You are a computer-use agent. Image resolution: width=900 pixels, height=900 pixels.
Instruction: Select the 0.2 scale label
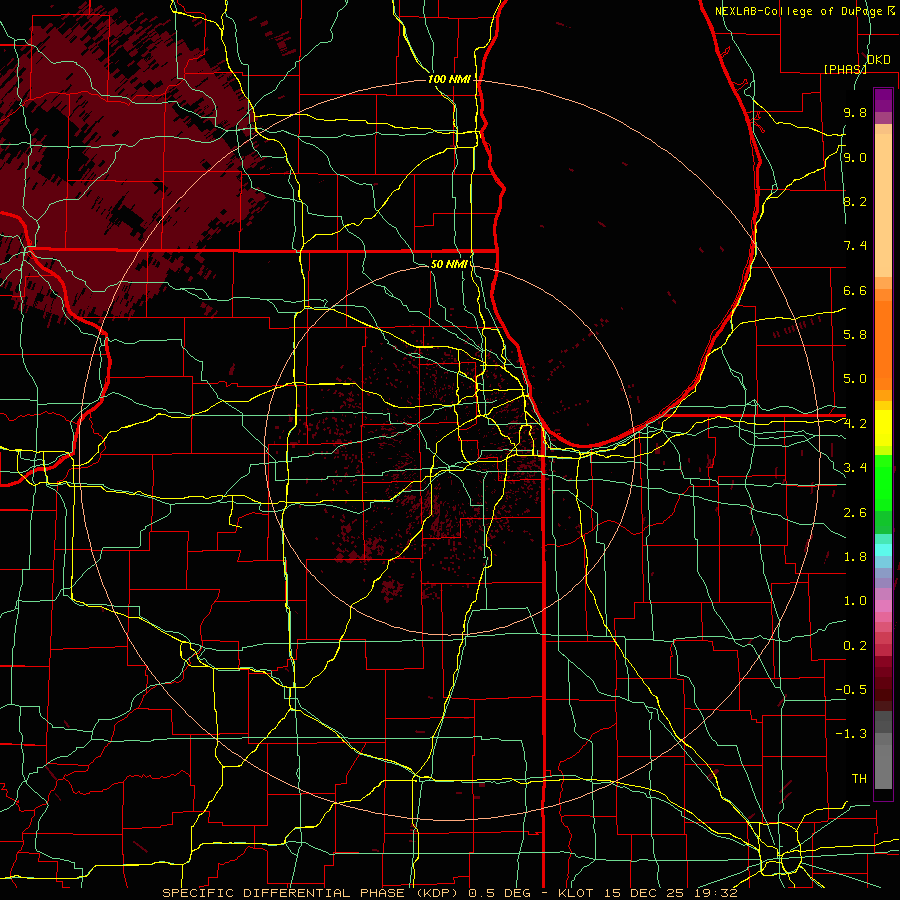pyautogui.click(x=855, y=645)
